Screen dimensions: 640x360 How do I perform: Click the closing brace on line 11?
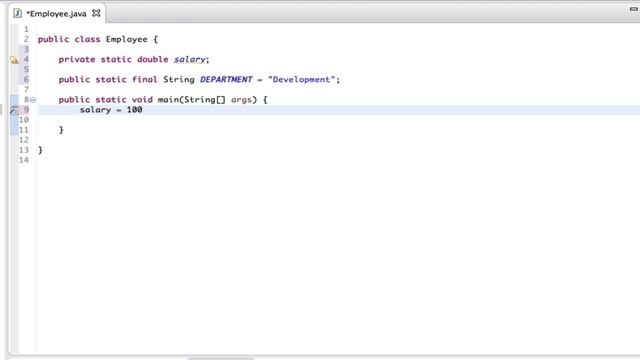[61, 130]
